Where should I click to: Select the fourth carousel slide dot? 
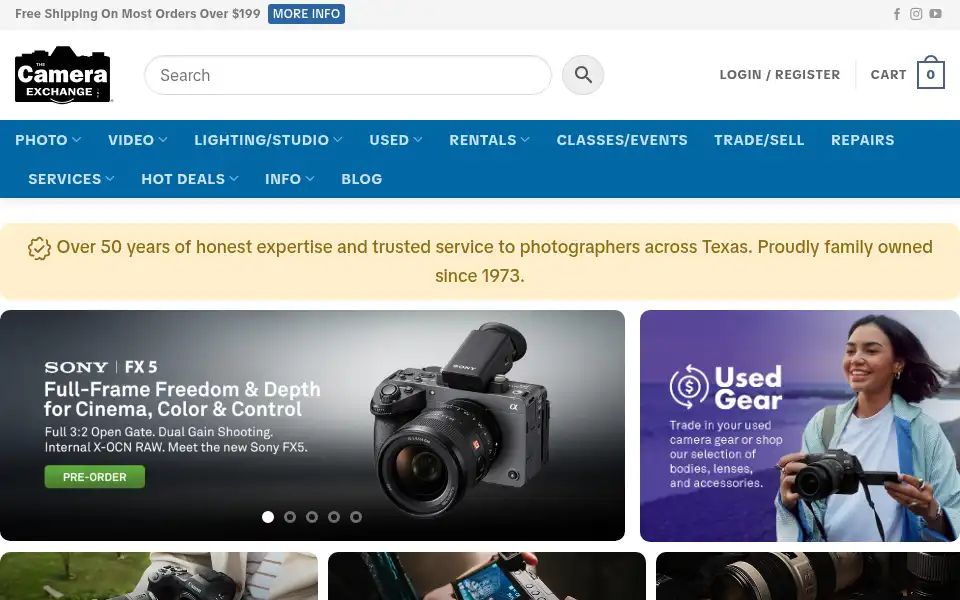pyautogui.click(x=334, y=517)
